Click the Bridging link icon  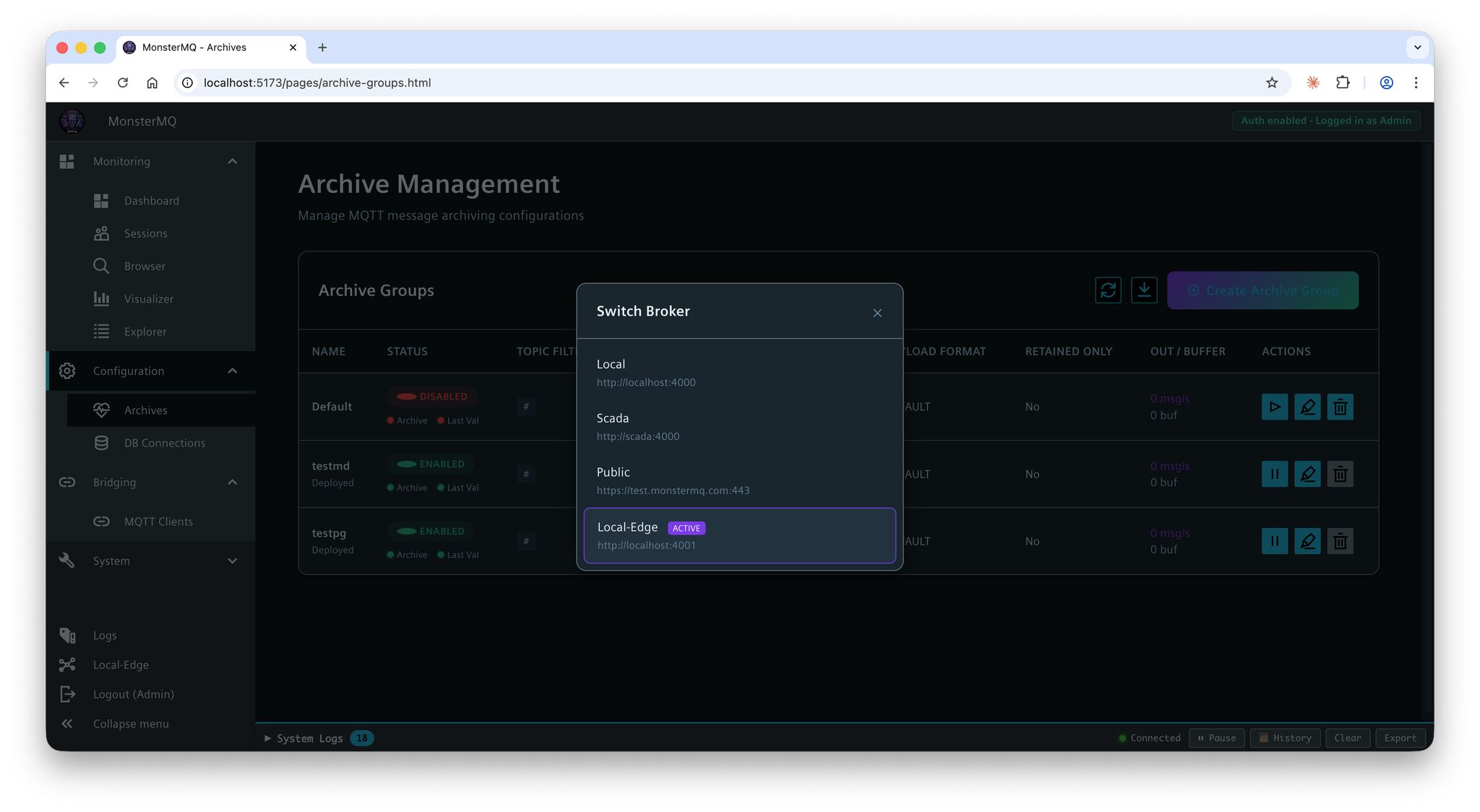click(67, 482)
